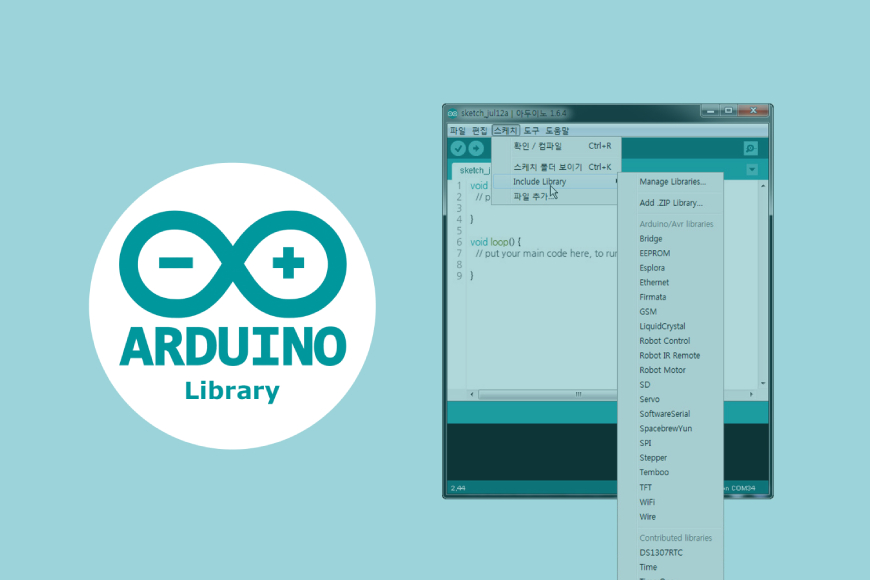The width and height of the screenshot is (870, 580).
Task: Click the Verify/Compile checkmark toolbar icon
Action: click(457, 148)
